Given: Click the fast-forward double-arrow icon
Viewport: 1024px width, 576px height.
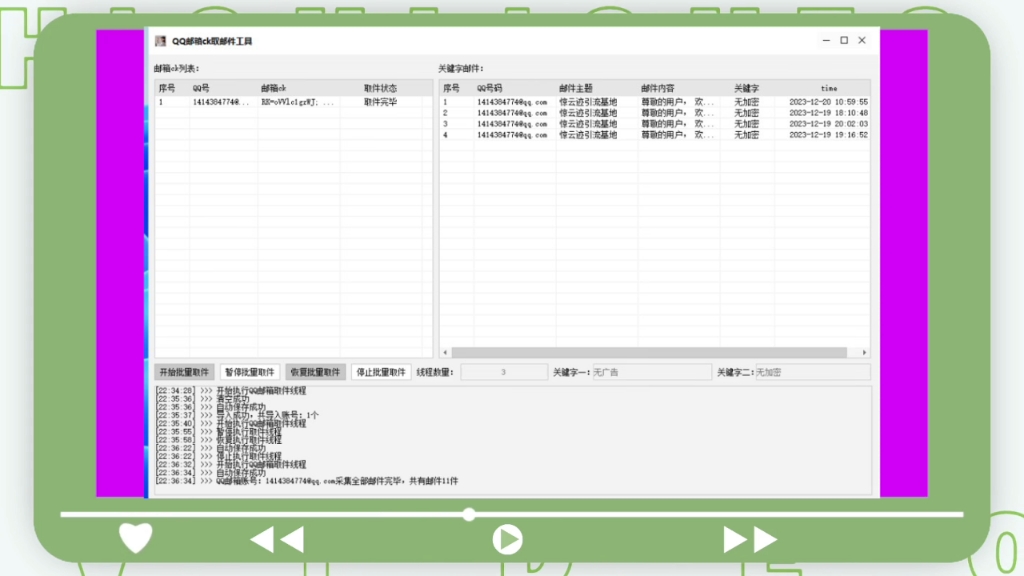Looking at the screenshot, I should [x=750, y=540].
